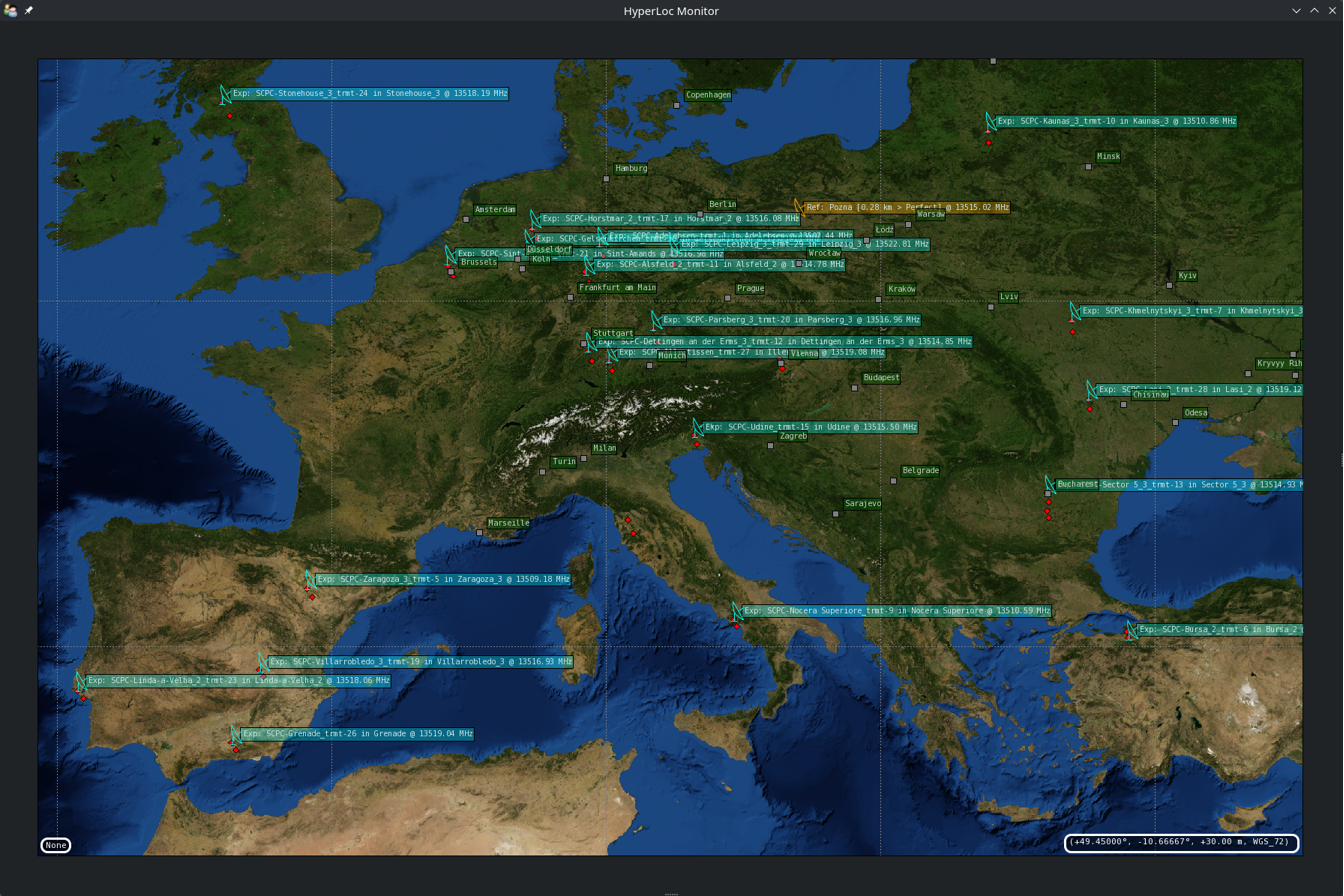Click the orange Poznań reference antenna icon
The width and height of the screenshot is (1344, 896).
click(x=799, y=209)
